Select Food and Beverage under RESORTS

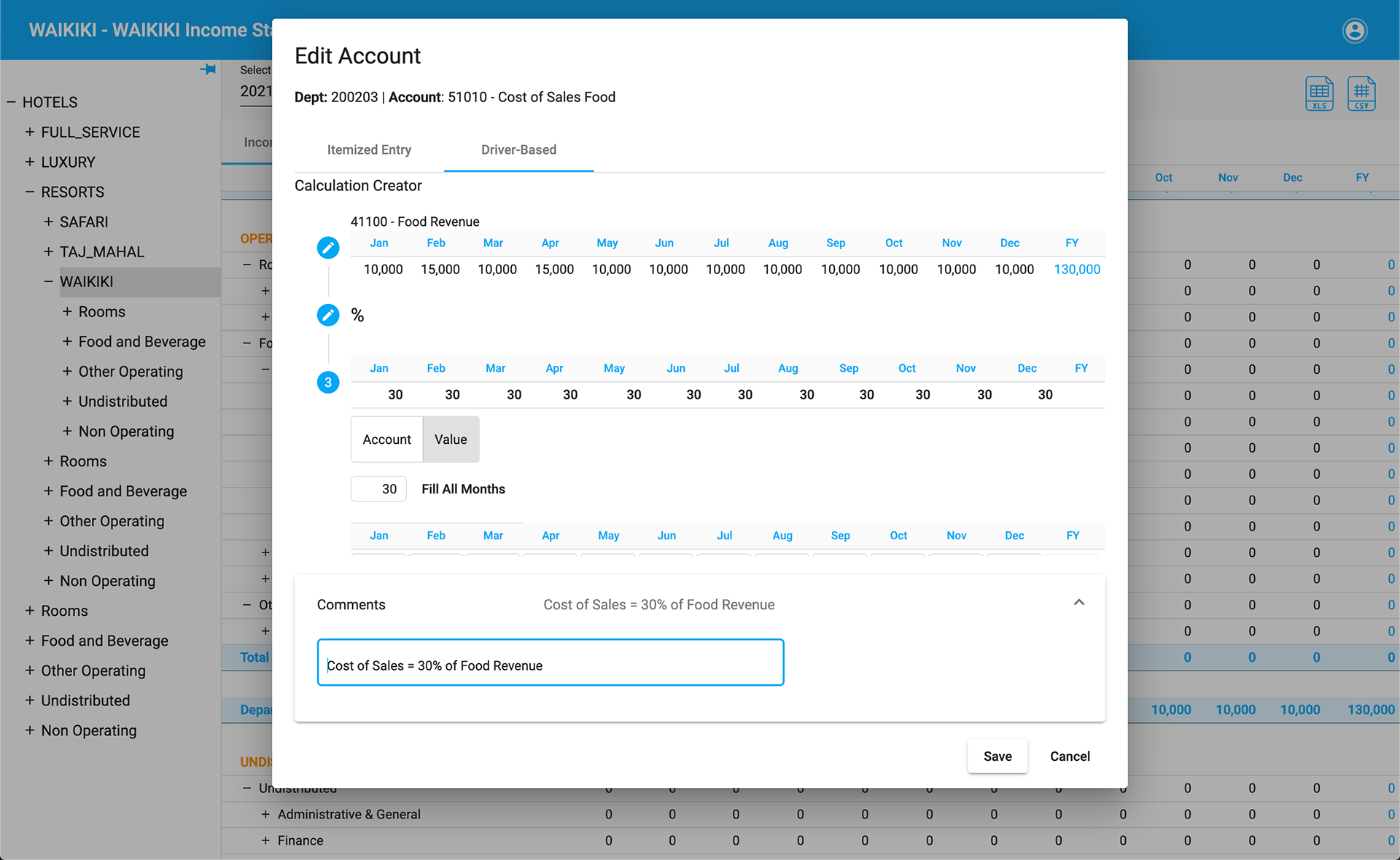point(123,490)
